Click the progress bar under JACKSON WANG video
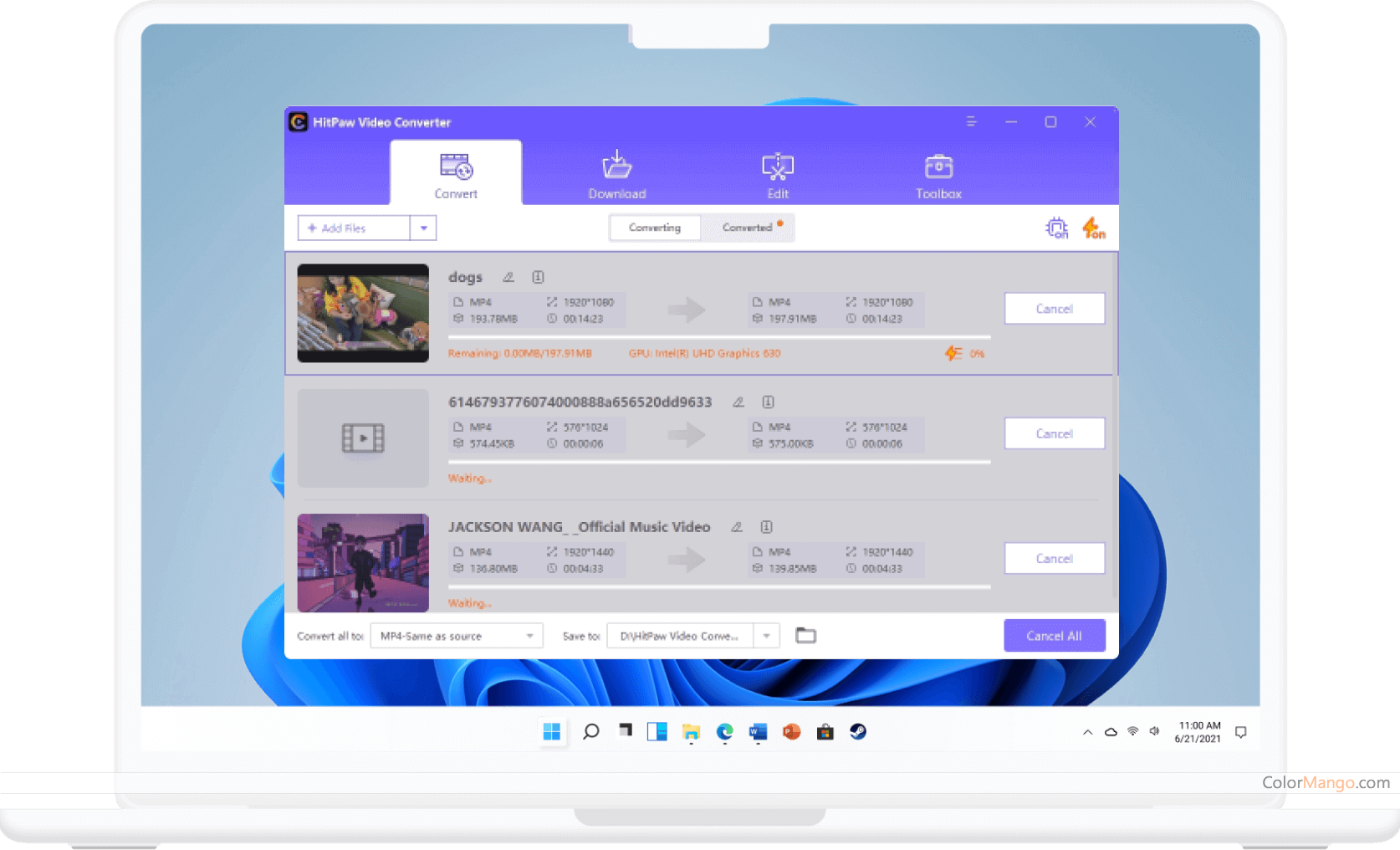 tap(718, 586)
